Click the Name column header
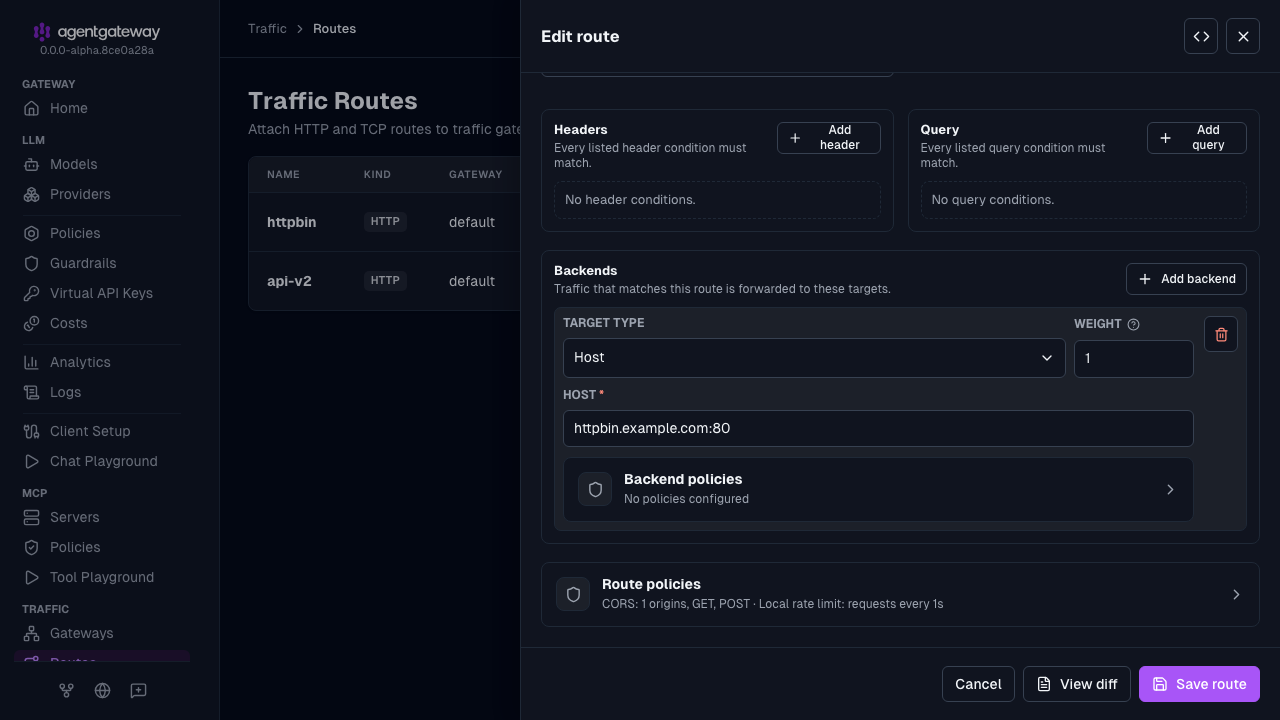Image resolution: width=1280 pixels, height=720 pixels. tap(283, 174)
